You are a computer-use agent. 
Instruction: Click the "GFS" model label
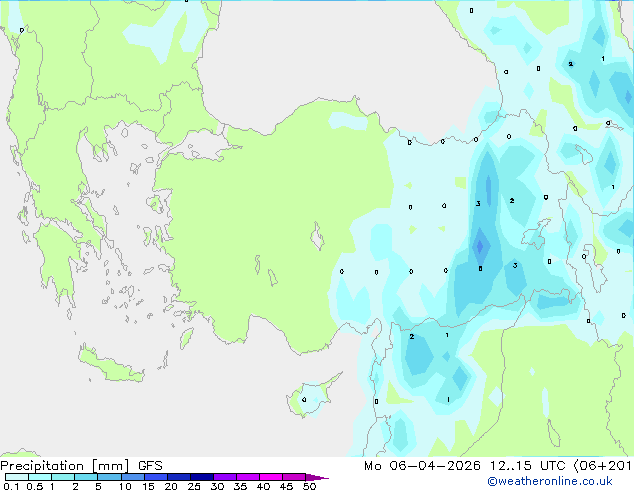tap(150, 466)
